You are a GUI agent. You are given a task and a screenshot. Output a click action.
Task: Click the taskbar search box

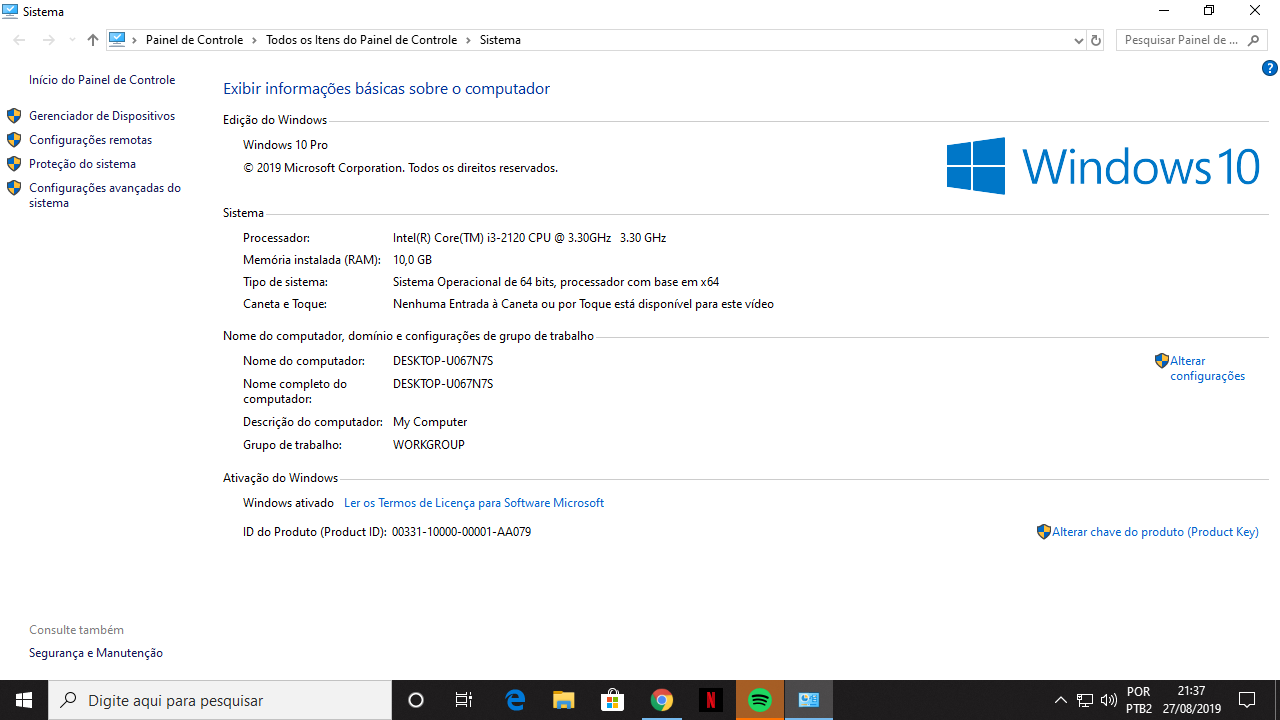pyautogui.click(x=220, y=700)
